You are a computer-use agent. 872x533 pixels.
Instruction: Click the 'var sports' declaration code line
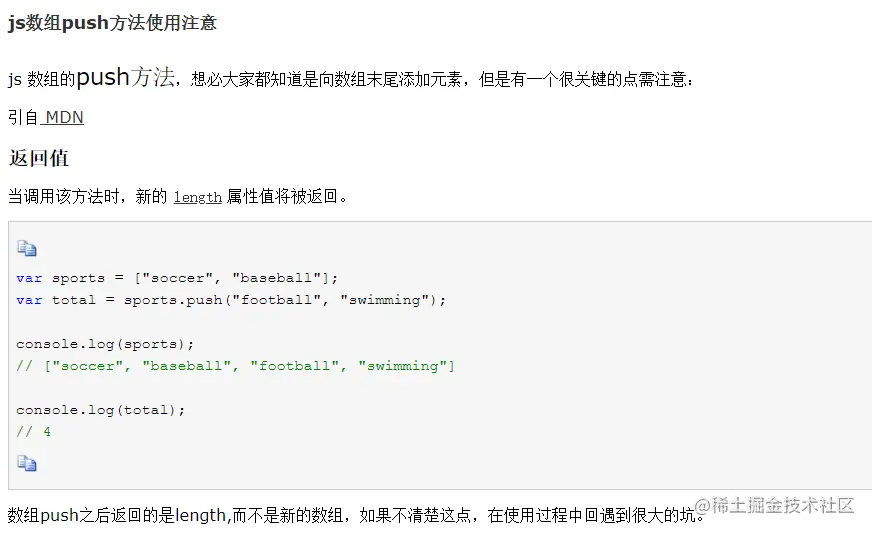[x=177, y=278]
